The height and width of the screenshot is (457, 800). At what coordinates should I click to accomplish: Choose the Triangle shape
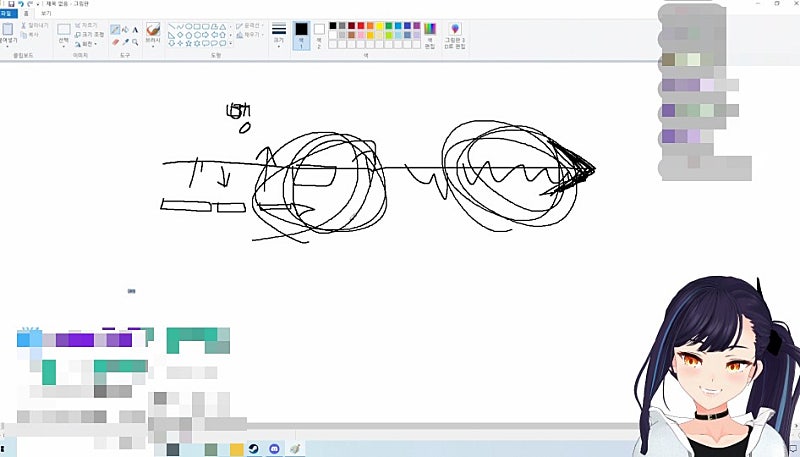(x=223, y=27)
